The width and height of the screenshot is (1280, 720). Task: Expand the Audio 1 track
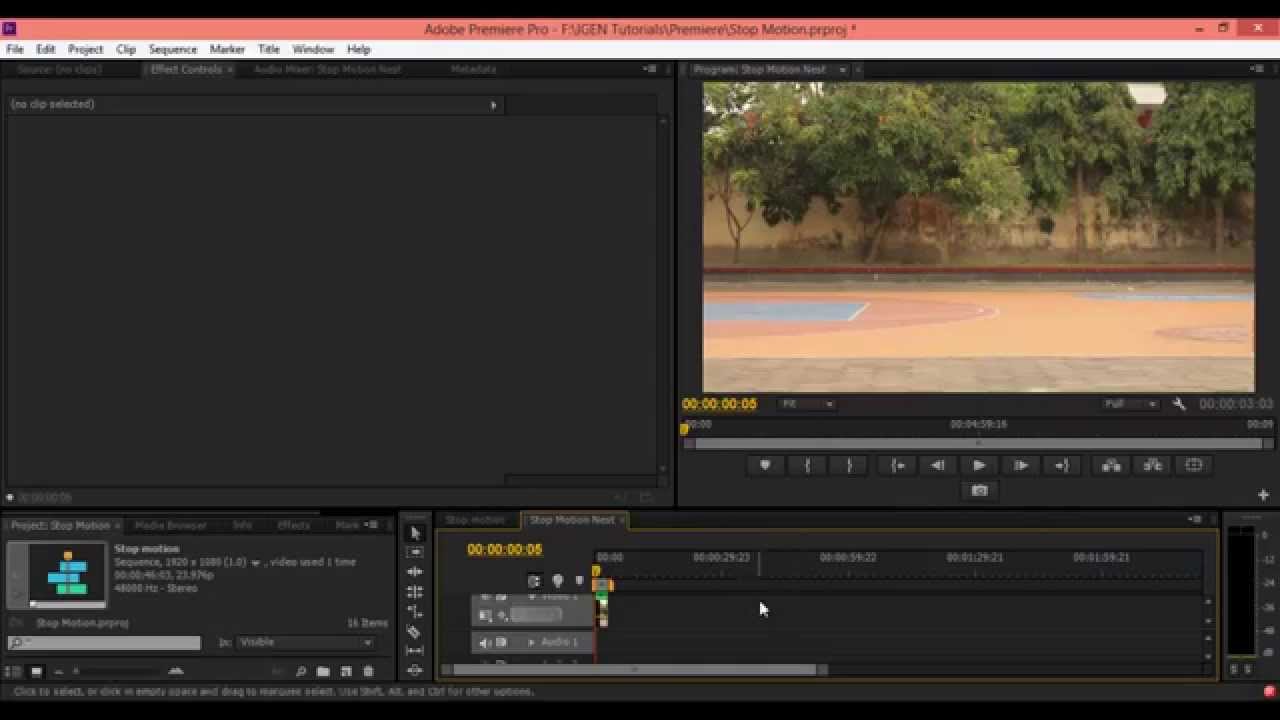(x=531, y=642)
